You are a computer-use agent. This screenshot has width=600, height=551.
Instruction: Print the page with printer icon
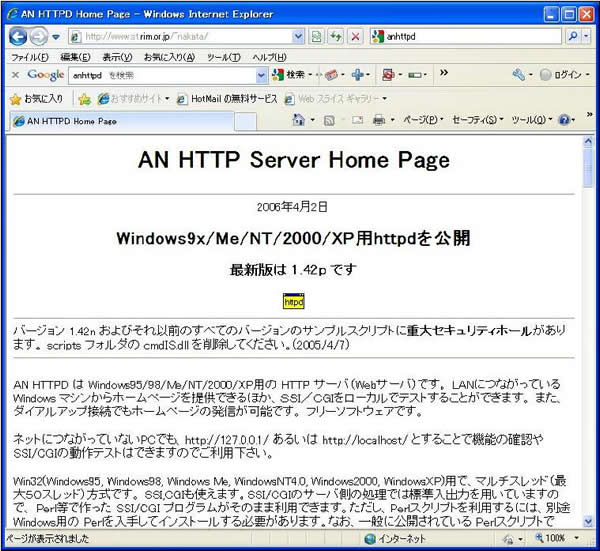(379, 120)
